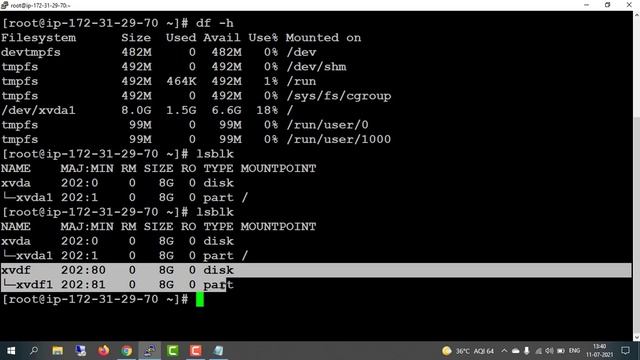640x360 pixels.
Task: Open the Windows Start menu
Action: click(11, 351)
